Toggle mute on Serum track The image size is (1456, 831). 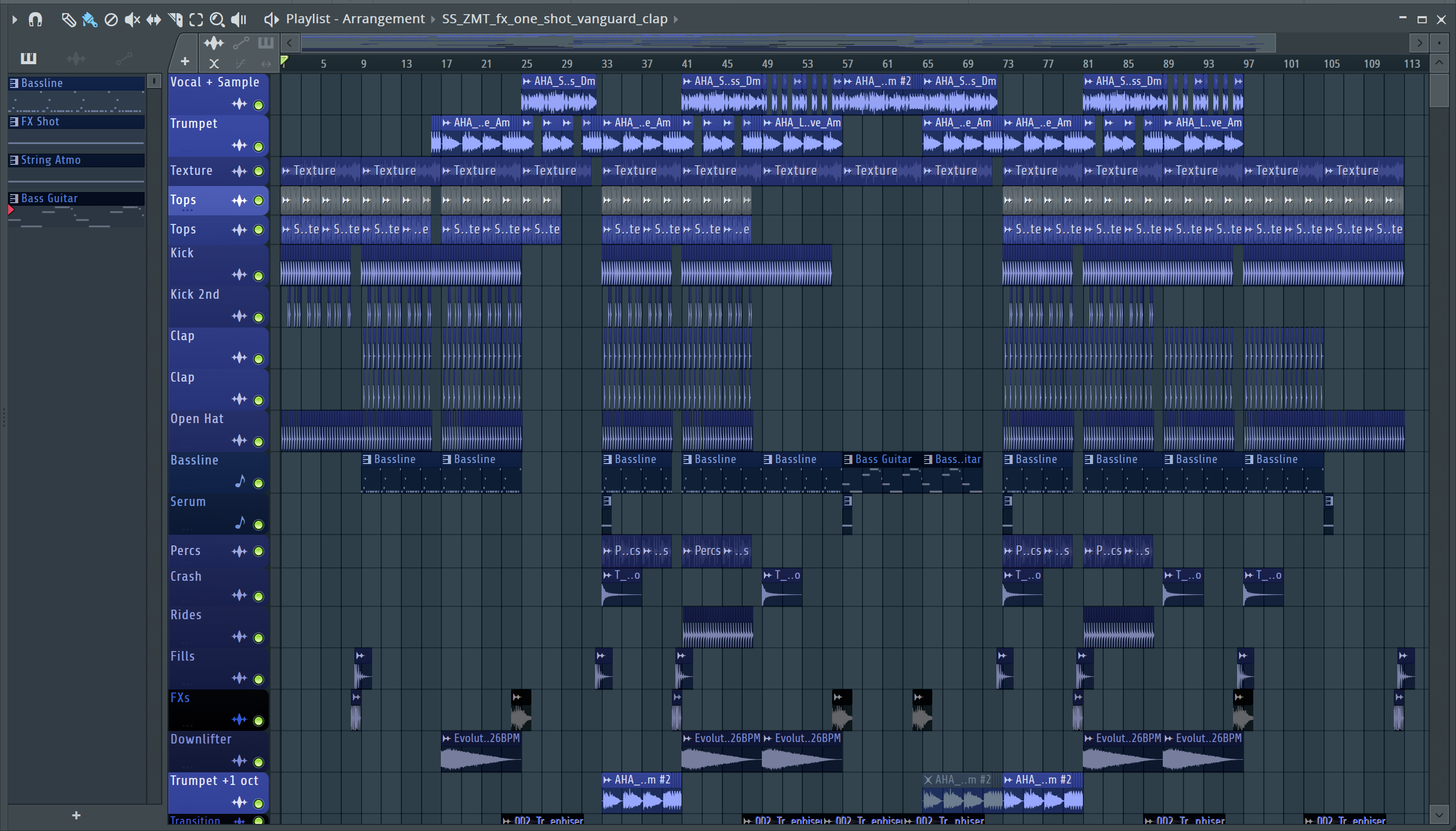[258, 525]
